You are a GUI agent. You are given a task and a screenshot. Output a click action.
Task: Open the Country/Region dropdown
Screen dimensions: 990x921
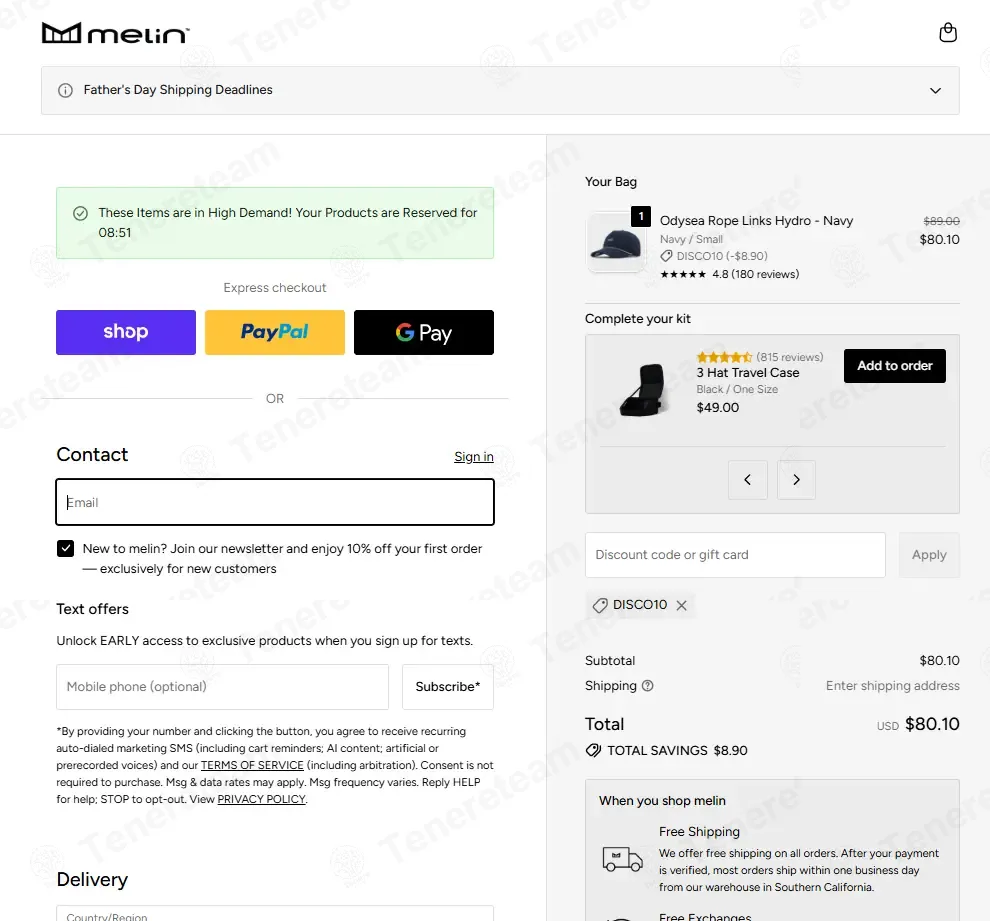click(275, 913)
